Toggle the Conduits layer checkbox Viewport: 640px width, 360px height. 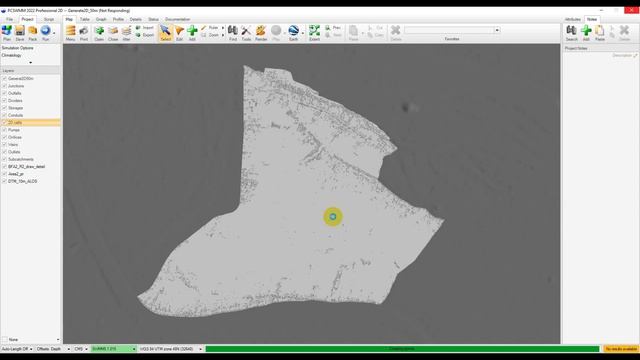(4, 116)
